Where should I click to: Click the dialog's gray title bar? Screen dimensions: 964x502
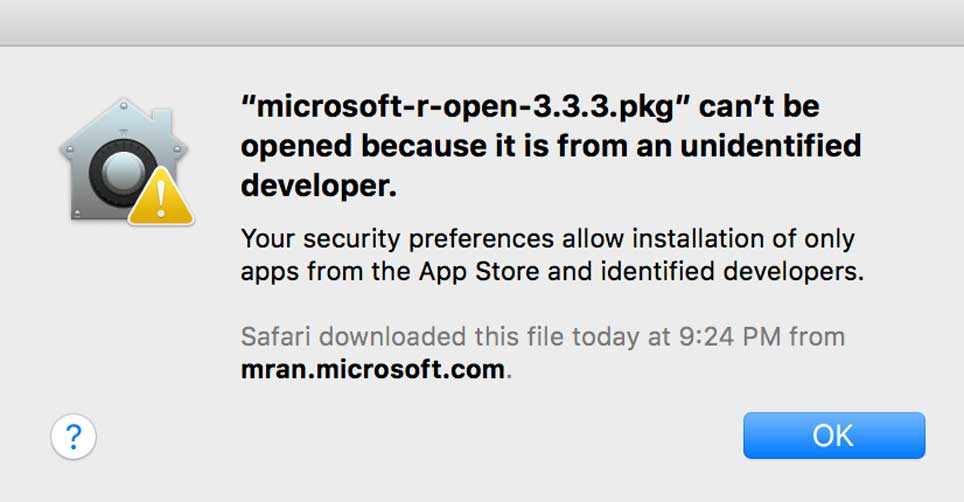pyautogui.click(x=482, y=22)
